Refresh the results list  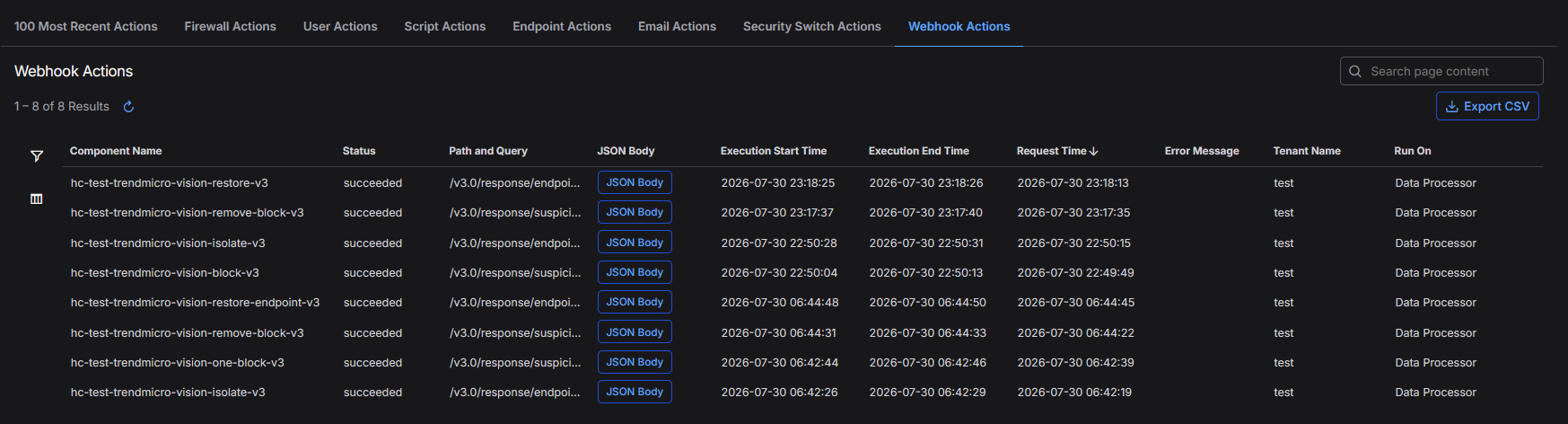tap(128, 107)
